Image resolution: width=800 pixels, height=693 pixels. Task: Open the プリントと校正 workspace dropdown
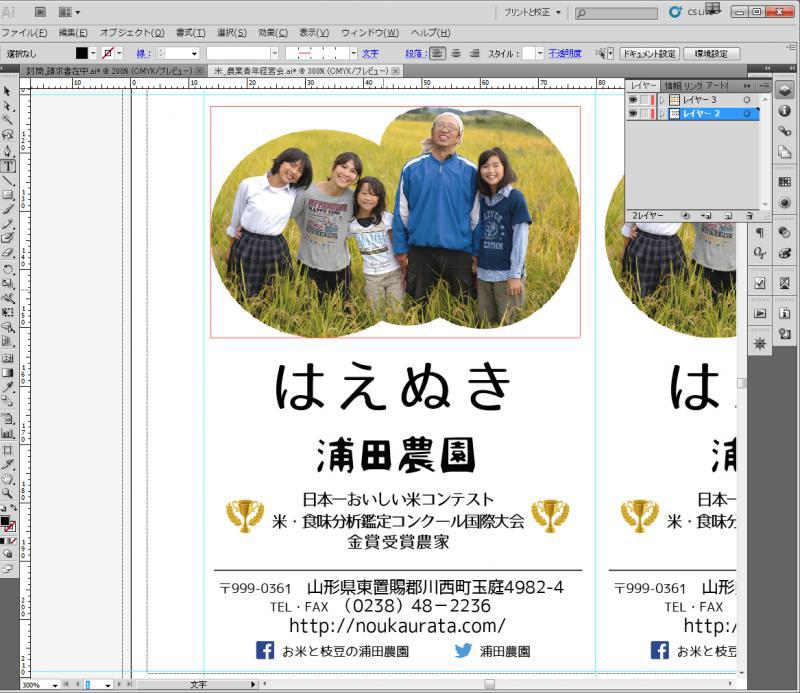pos(533,12)
